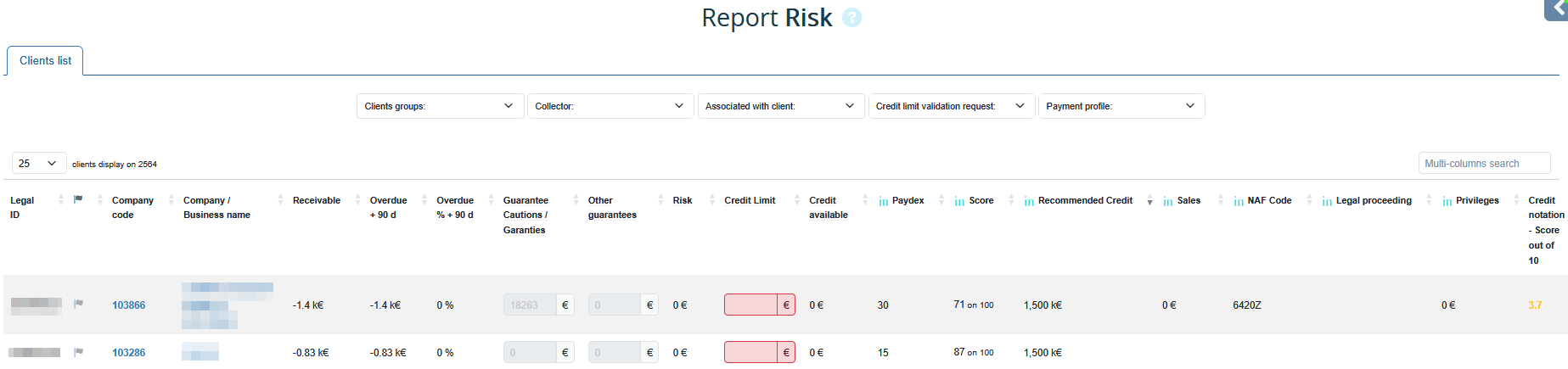This screenshot has width=1568, height=369.
Task: Click the flag icon column header
Action: click(x=78, y=200)
